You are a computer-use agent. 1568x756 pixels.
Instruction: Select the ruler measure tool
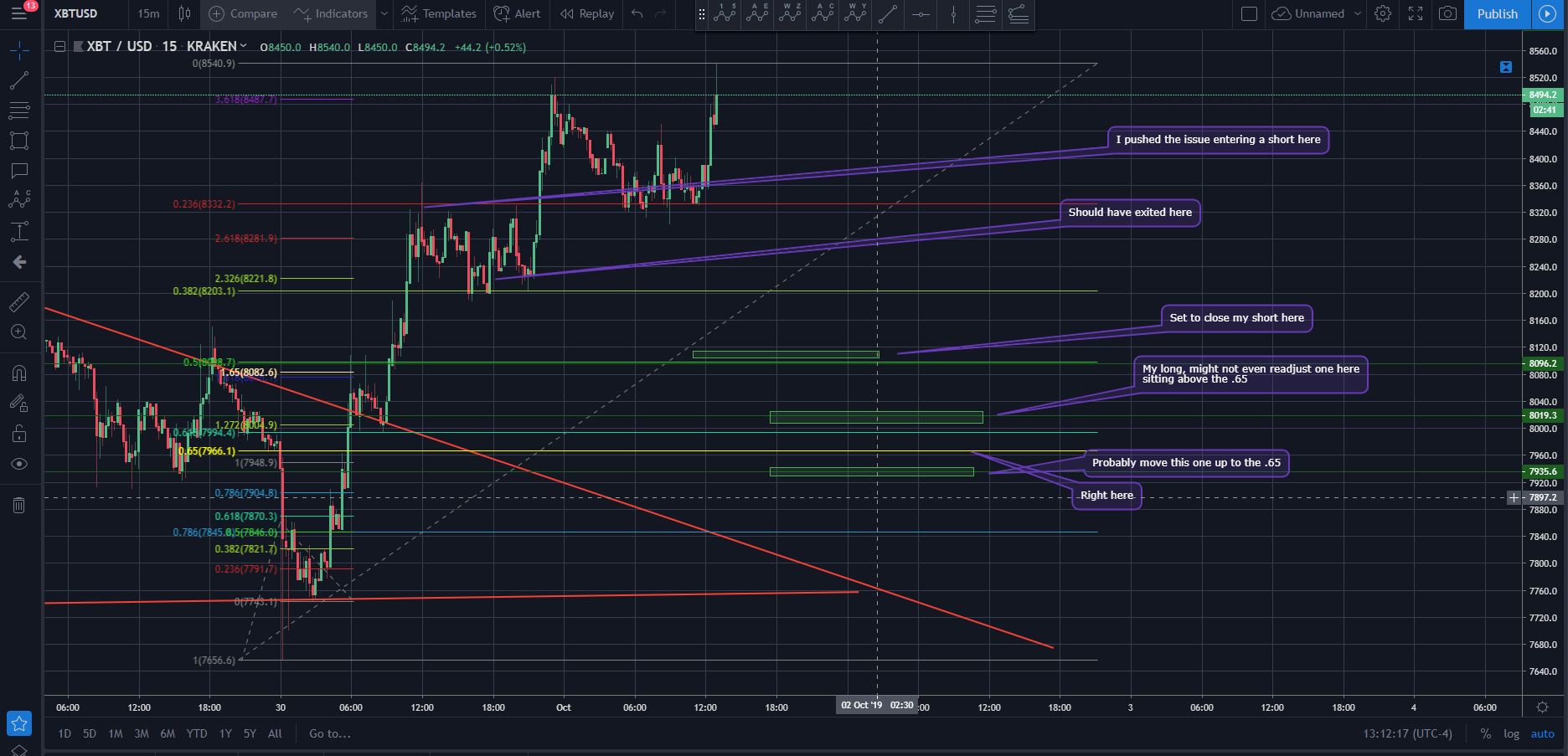[18, 301]
